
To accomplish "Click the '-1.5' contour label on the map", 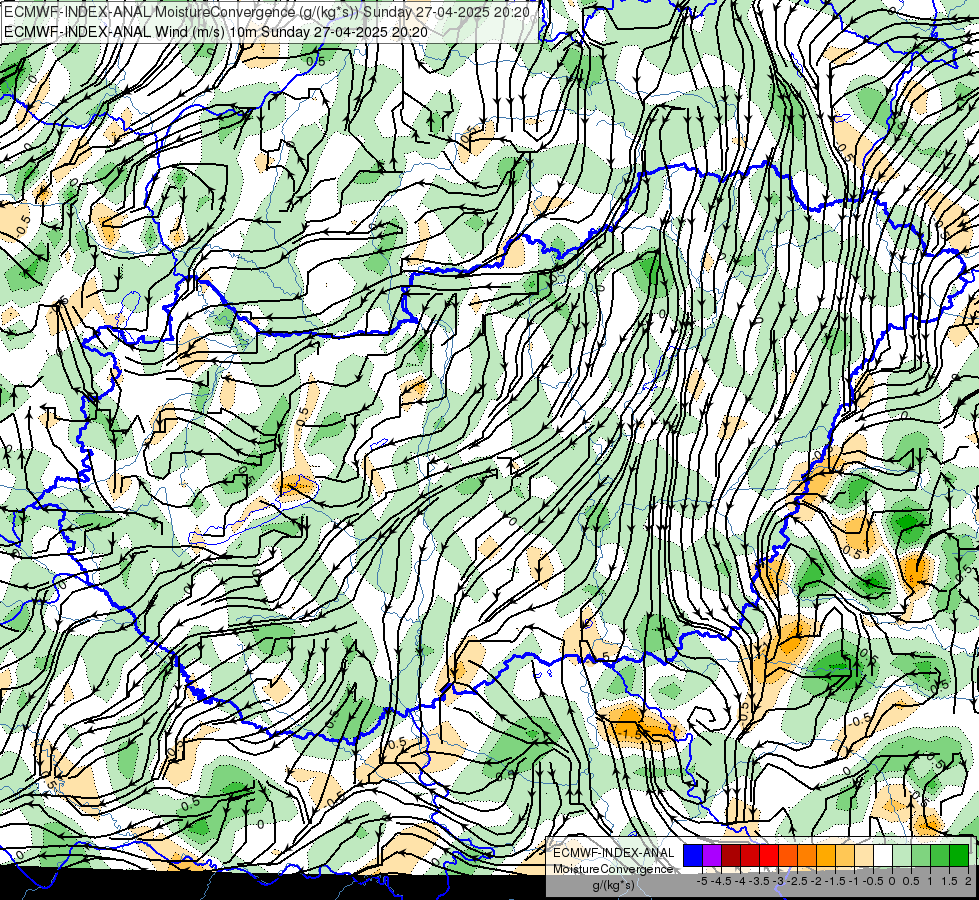I will 629,734.
